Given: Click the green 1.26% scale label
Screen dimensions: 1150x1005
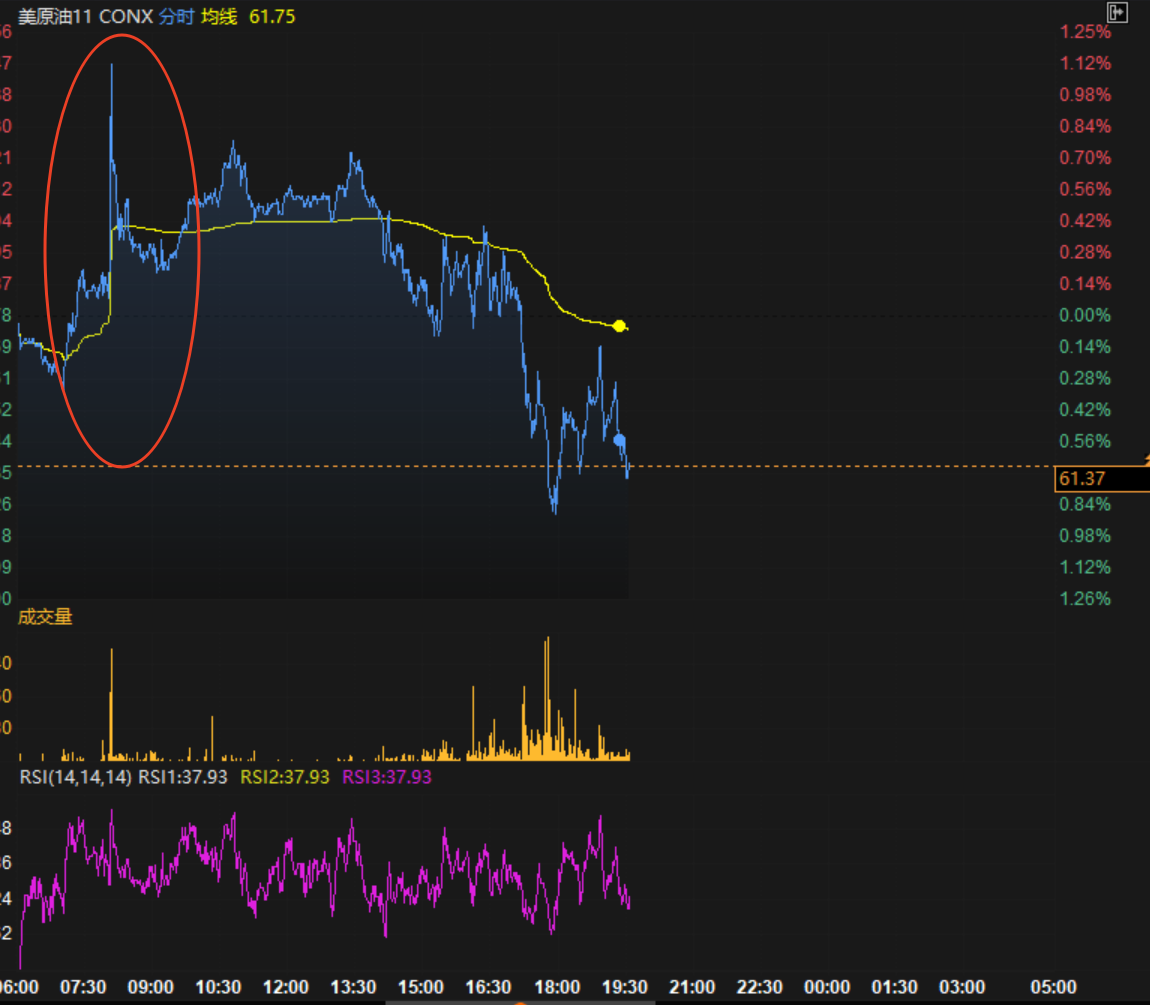Looking at the screenshot, I should [1085, 599].
